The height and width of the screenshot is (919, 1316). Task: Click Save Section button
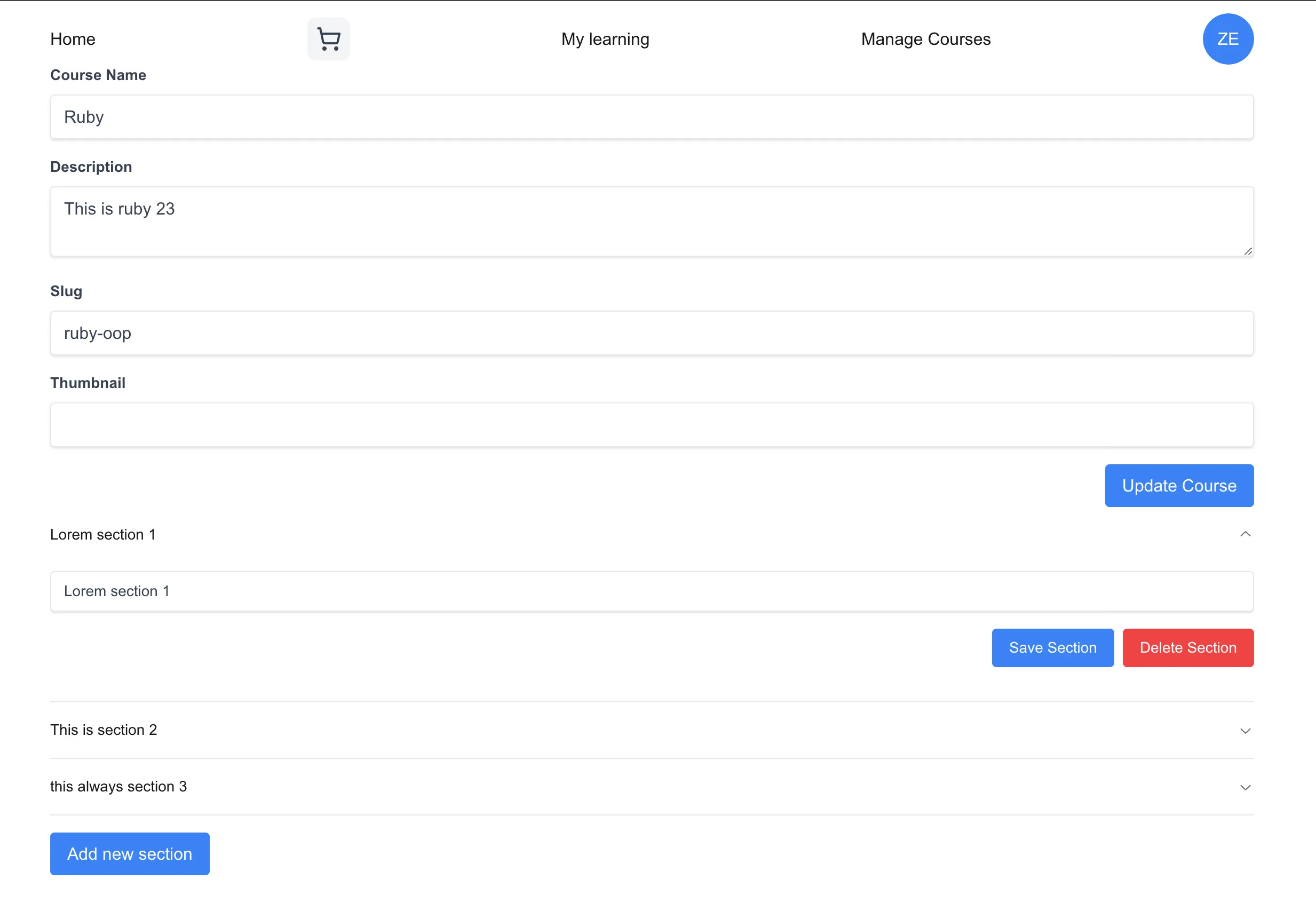[x=1052, y=648]
